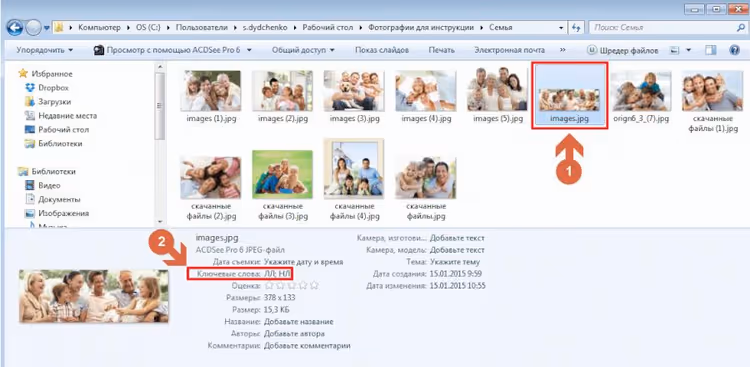Click 'OS (C:)' in address breadcrumb

click(148, 28)
